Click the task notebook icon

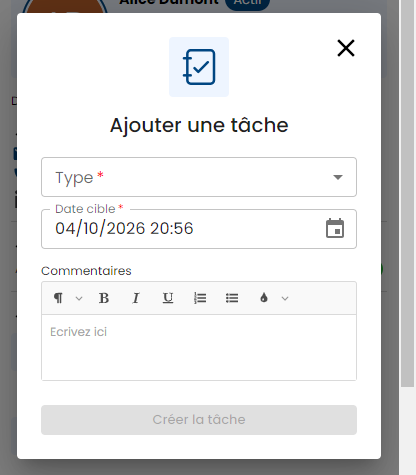point(199,67)
